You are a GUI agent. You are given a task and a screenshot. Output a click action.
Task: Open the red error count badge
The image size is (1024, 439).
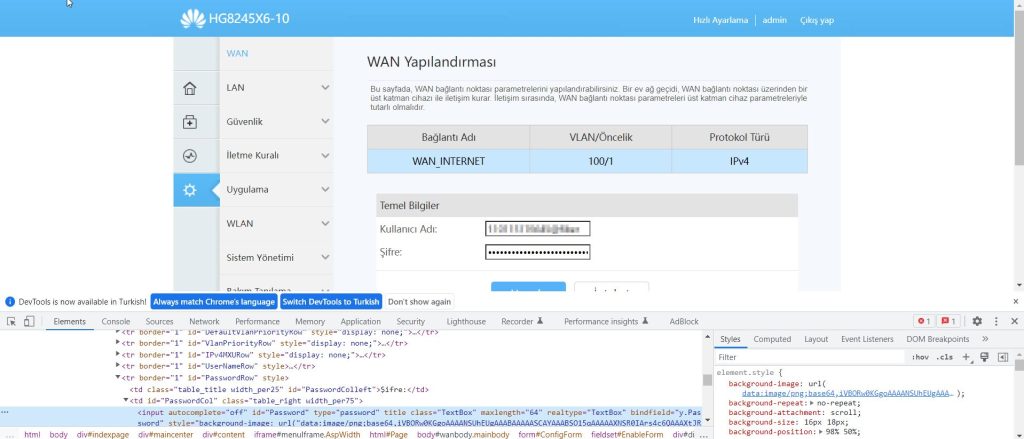(923, 321)
